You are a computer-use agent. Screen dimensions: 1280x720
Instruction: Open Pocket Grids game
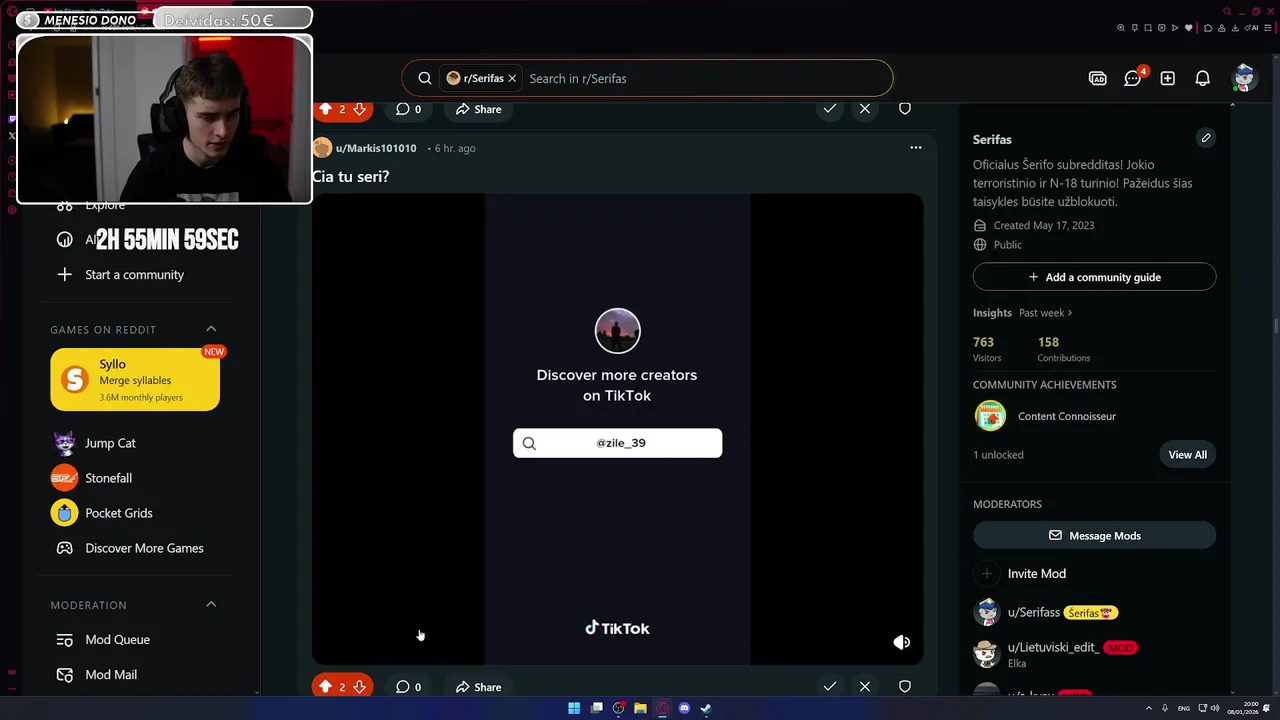pyautogui.click(x=118, y=513)
